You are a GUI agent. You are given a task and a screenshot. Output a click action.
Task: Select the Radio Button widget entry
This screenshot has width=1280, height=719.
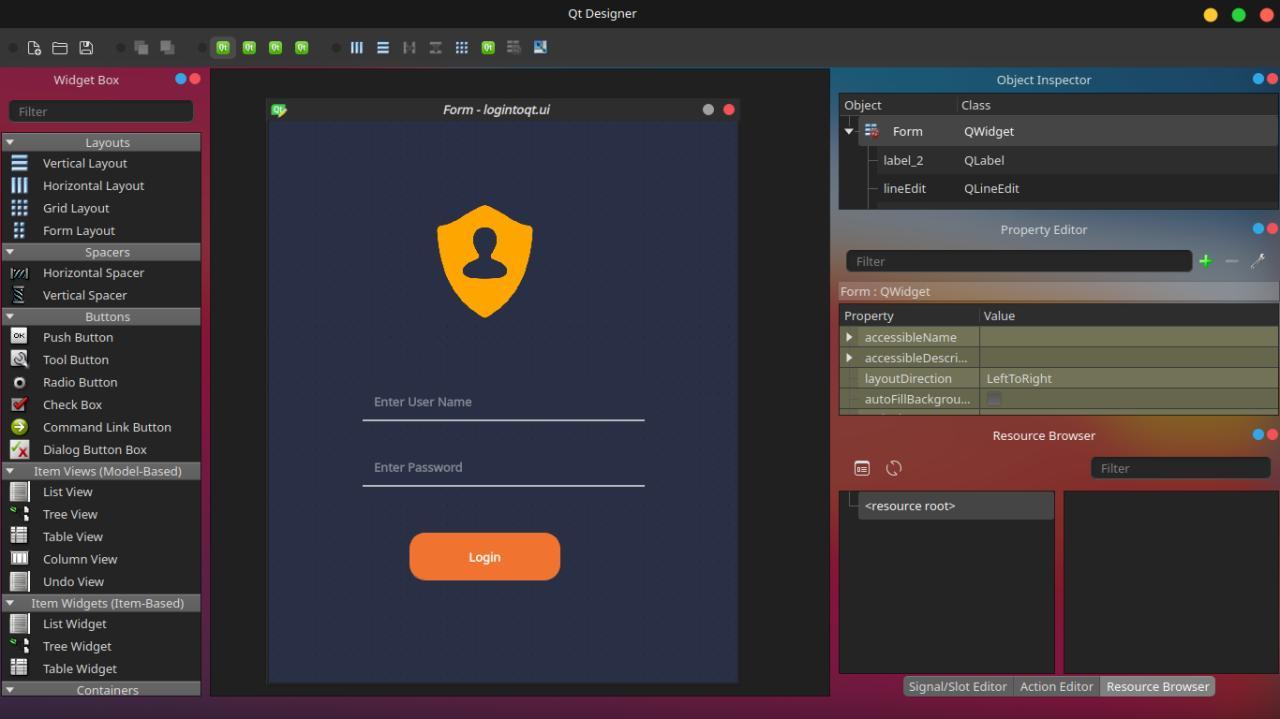80,382
